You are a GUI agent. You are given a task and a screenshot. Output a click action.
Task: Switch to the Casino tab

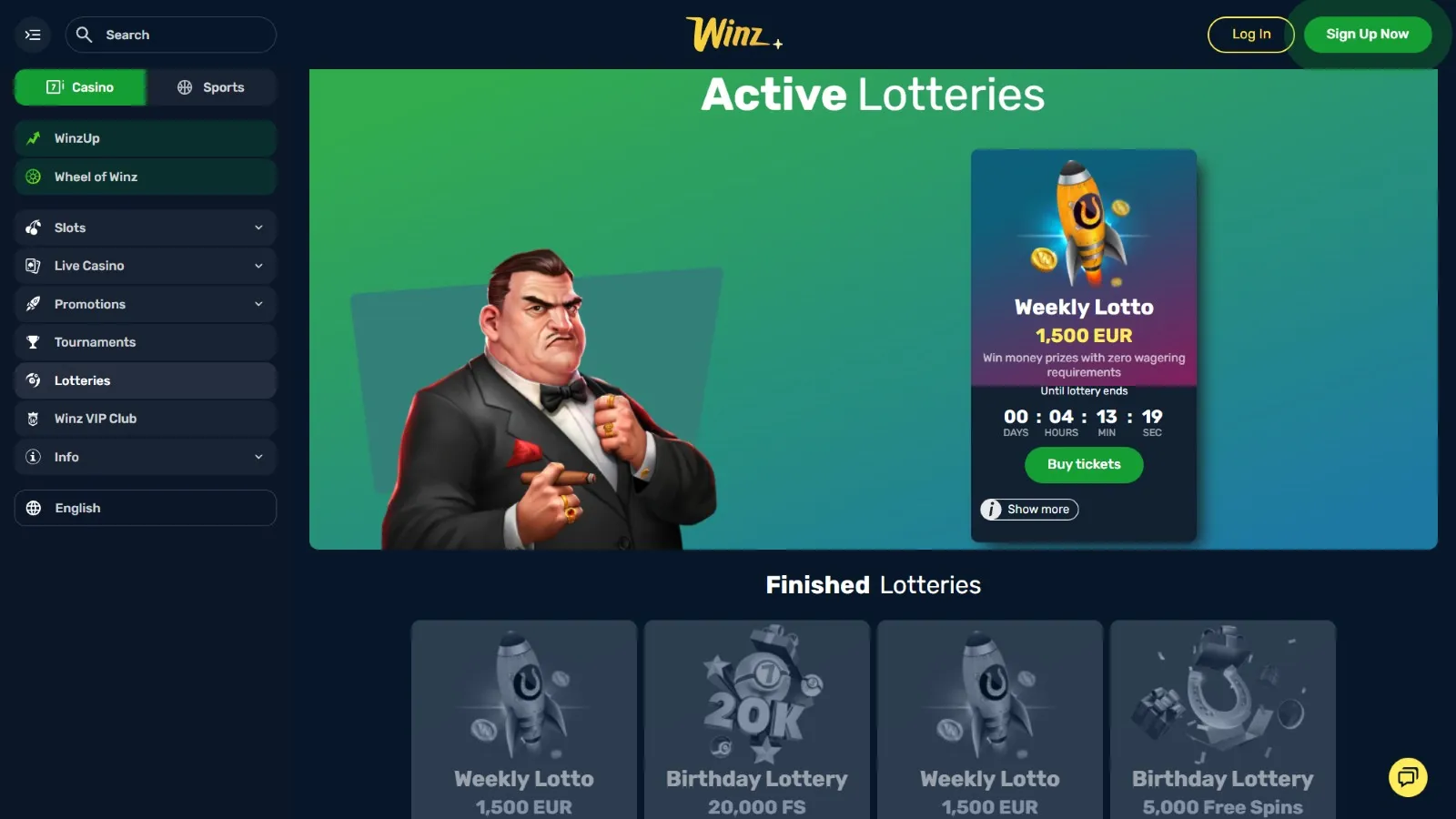click(80, 87)
